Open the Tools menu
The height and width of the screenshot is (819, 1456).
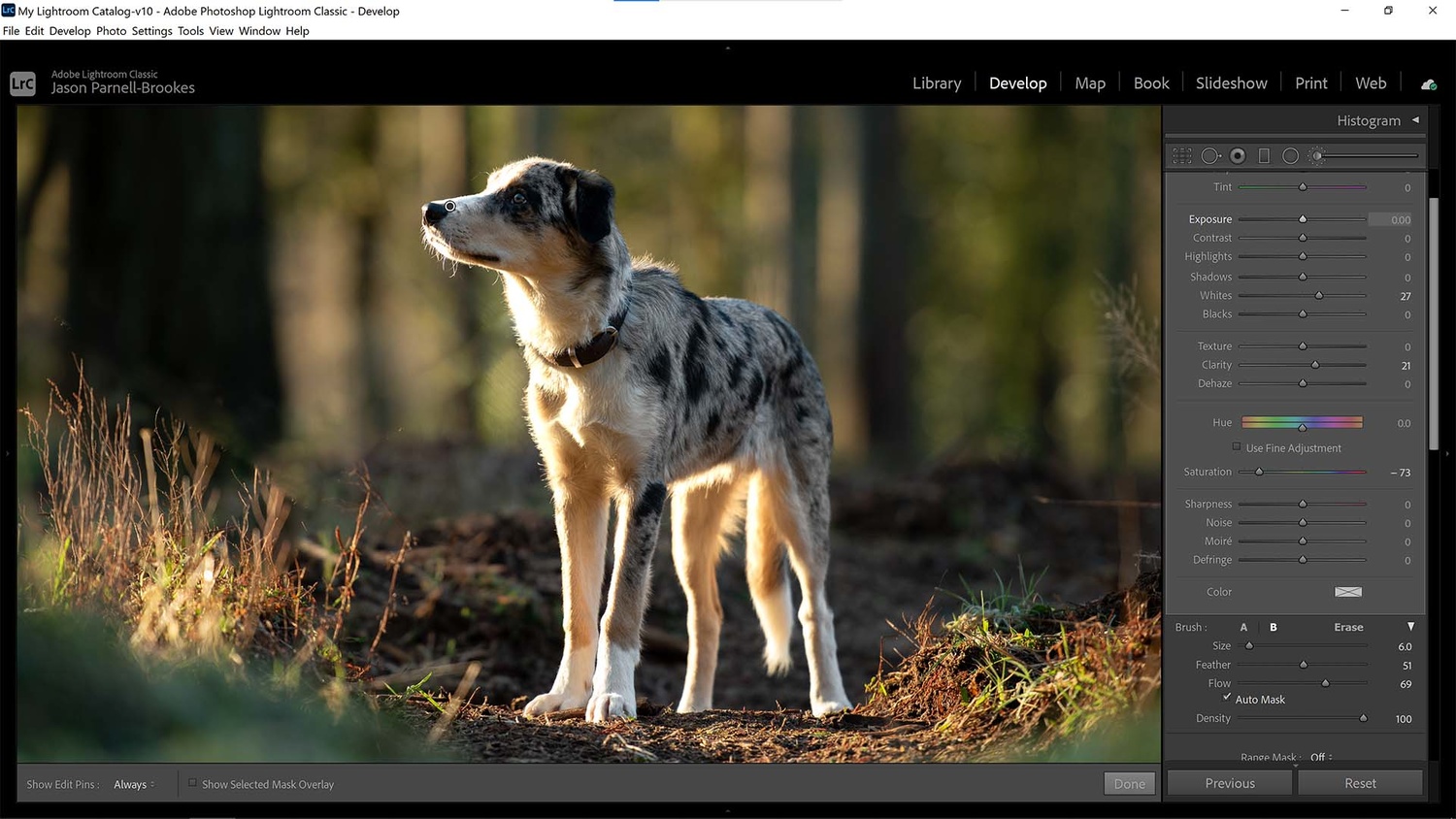coord(190,31)
